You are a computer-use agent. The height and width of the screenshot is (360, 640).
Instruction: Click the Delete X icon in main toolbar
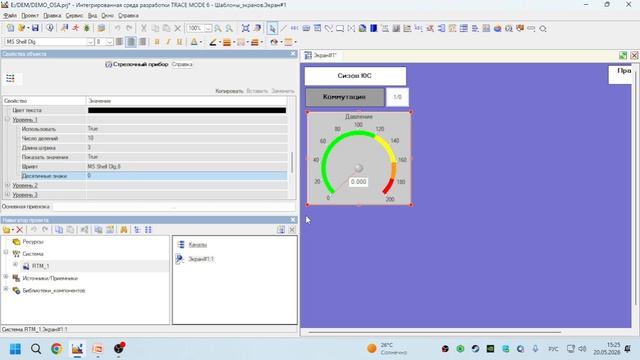178,28
